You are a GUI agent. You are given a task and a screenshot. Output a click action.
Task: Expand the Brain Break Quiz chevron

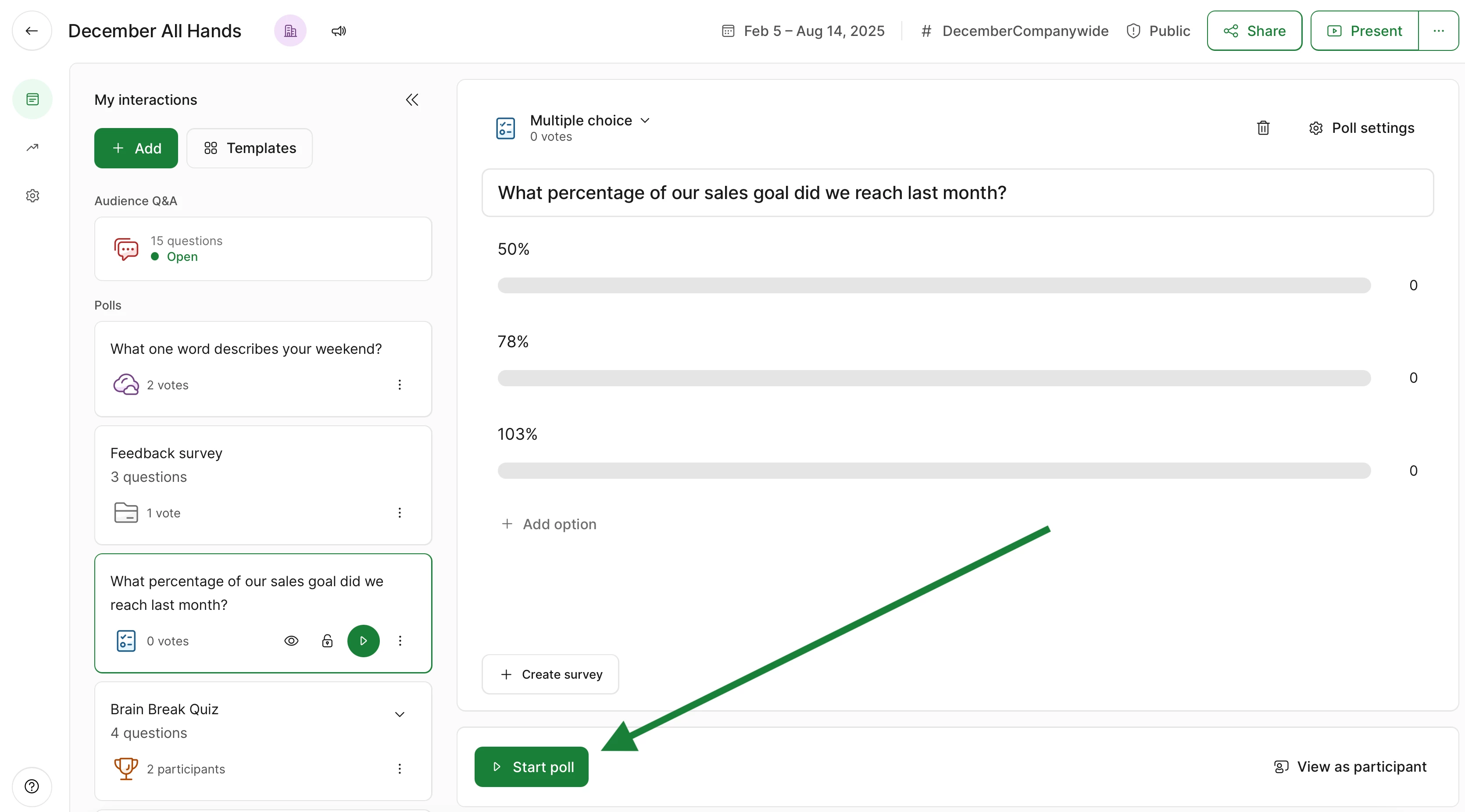[x=400, y=714]
